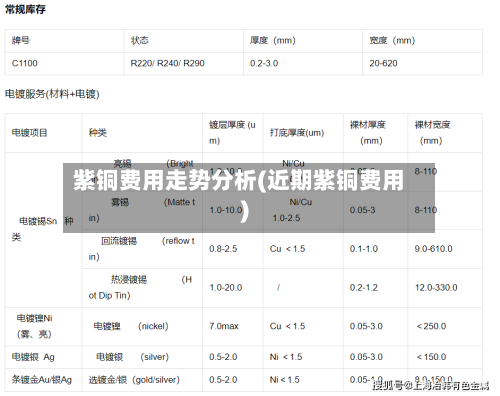The height and width of the screenshot is (396, 500).
Task: Select the 条镀金Au/银Ag row label
Action: [42, 380]
